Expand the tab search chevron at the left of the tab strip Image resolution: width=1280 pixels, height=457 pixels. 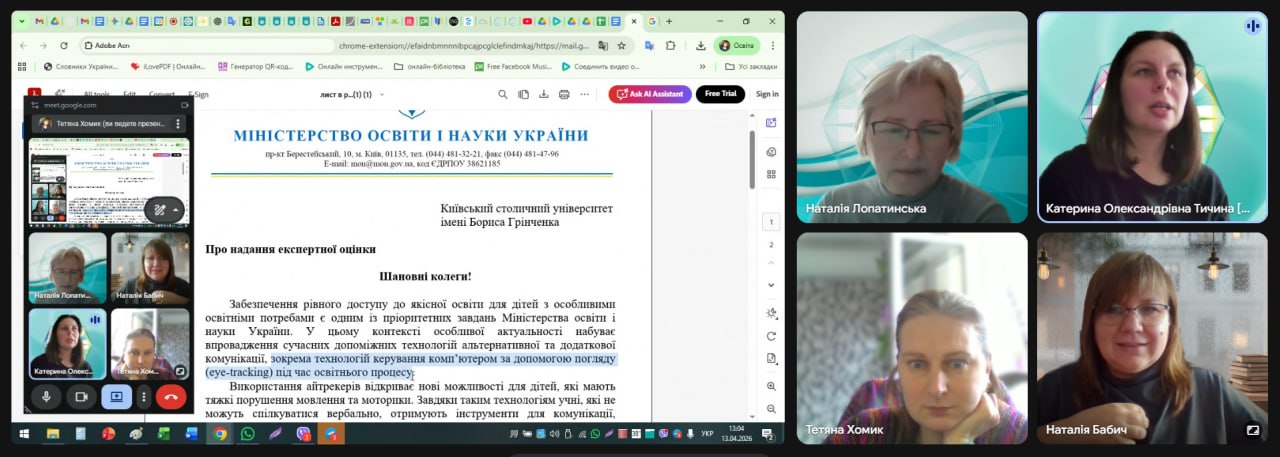coord(22,21)
